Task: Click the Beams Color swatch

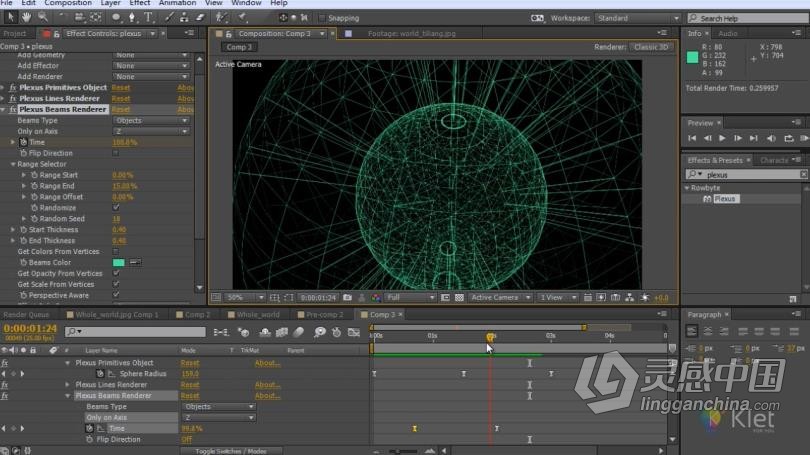Action: [118, 262]
